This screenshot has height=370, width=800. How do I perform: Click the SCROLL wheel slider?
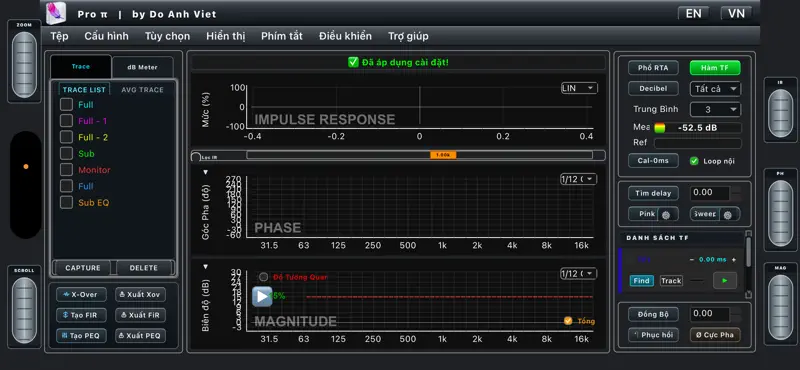[x=24, y=310]
